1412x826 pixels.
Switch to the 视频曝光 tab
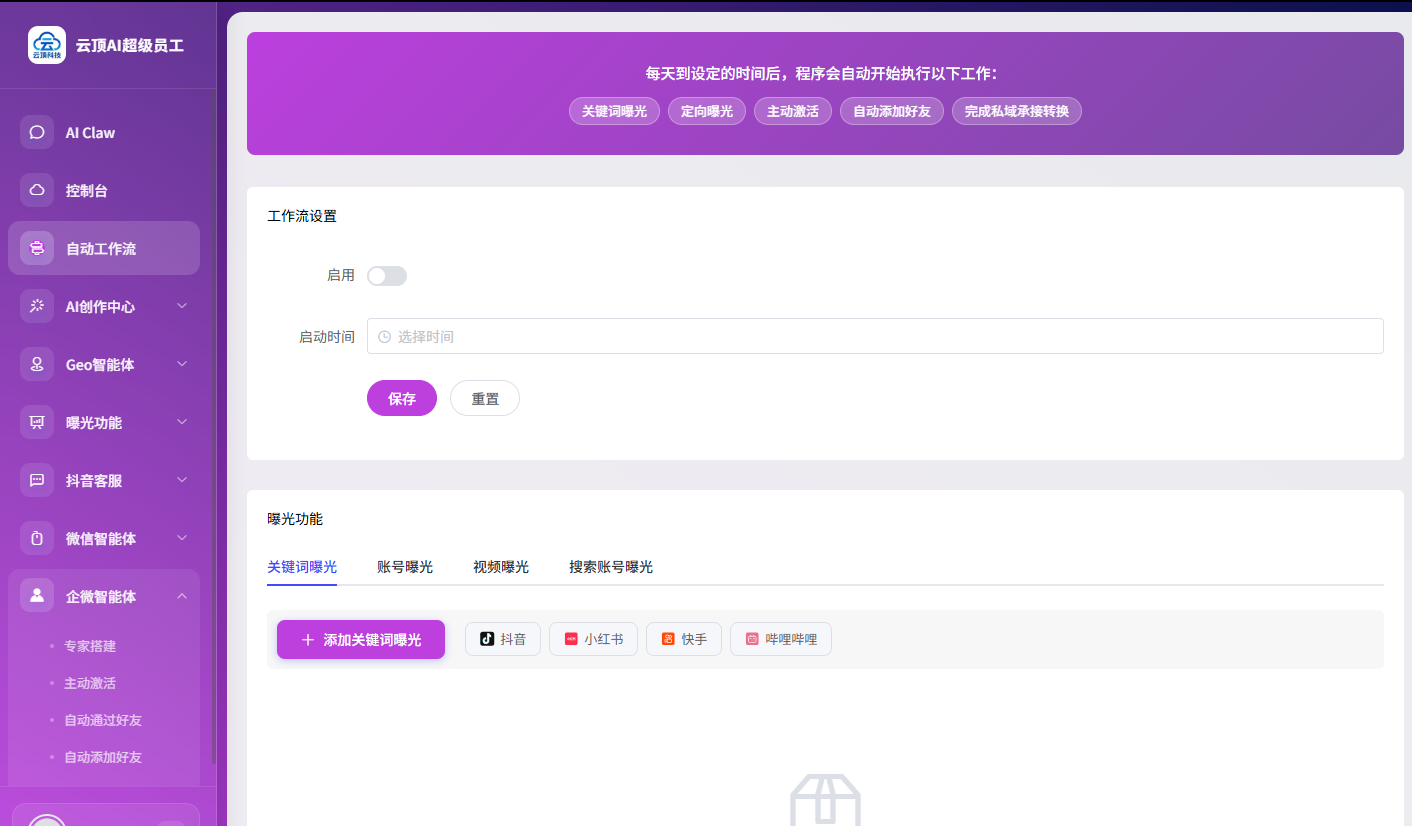(x=501, y=567)
